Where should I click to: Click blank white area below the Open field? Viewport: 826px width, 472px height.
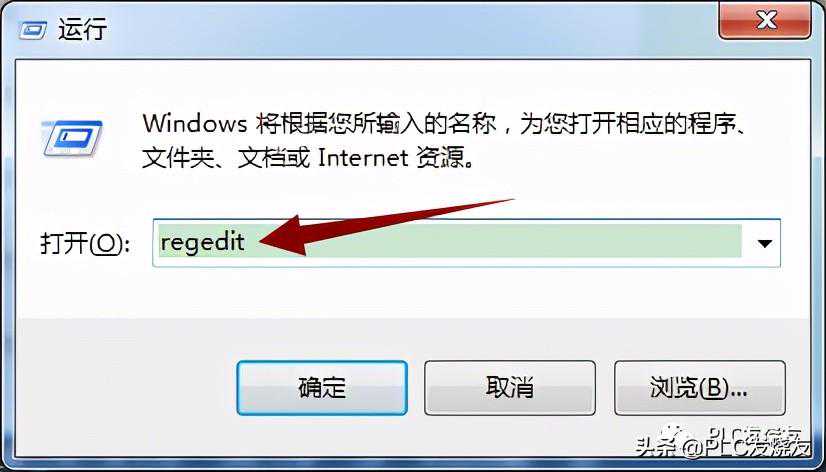[x=412, y=292]
